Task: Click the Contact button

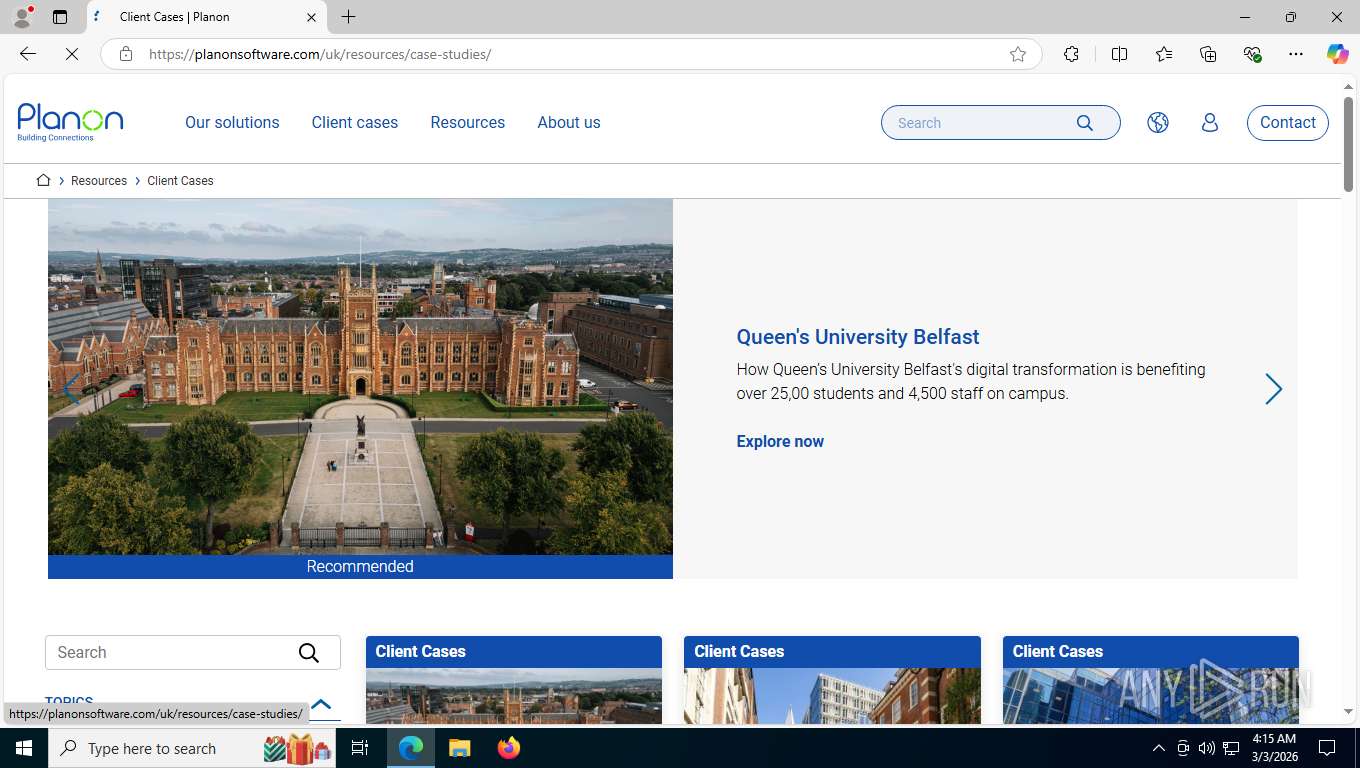Action: pos(1288,123)
